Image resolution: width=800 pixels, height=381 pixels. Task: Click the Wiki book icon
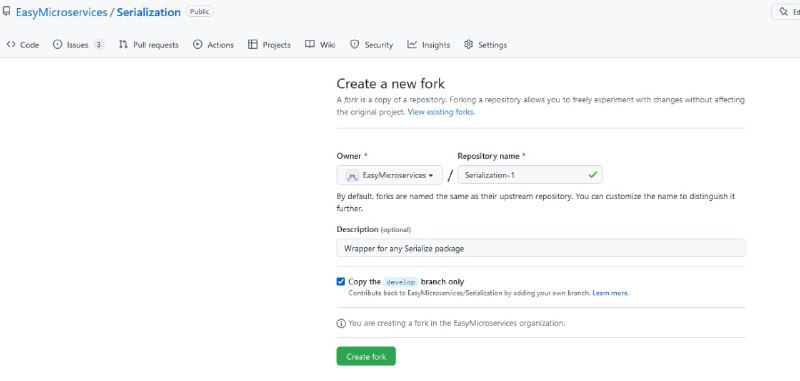coord(310,44)
